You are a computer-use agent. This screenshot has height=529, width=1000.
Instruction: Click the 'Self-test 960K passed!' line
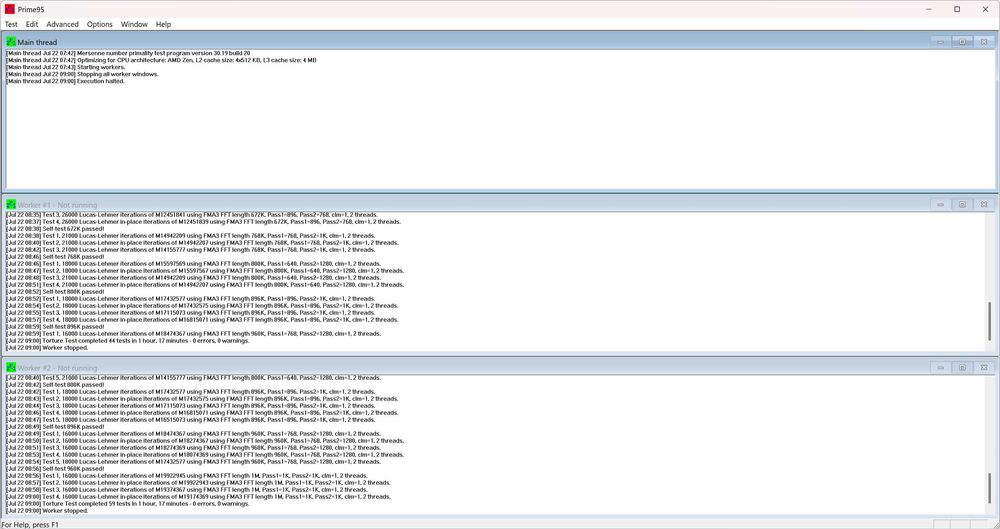[x=55, y=468]
